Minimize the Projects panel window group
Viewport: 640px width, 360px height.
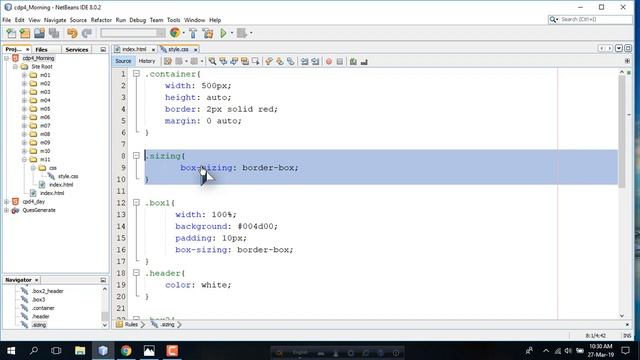(103, 49)
